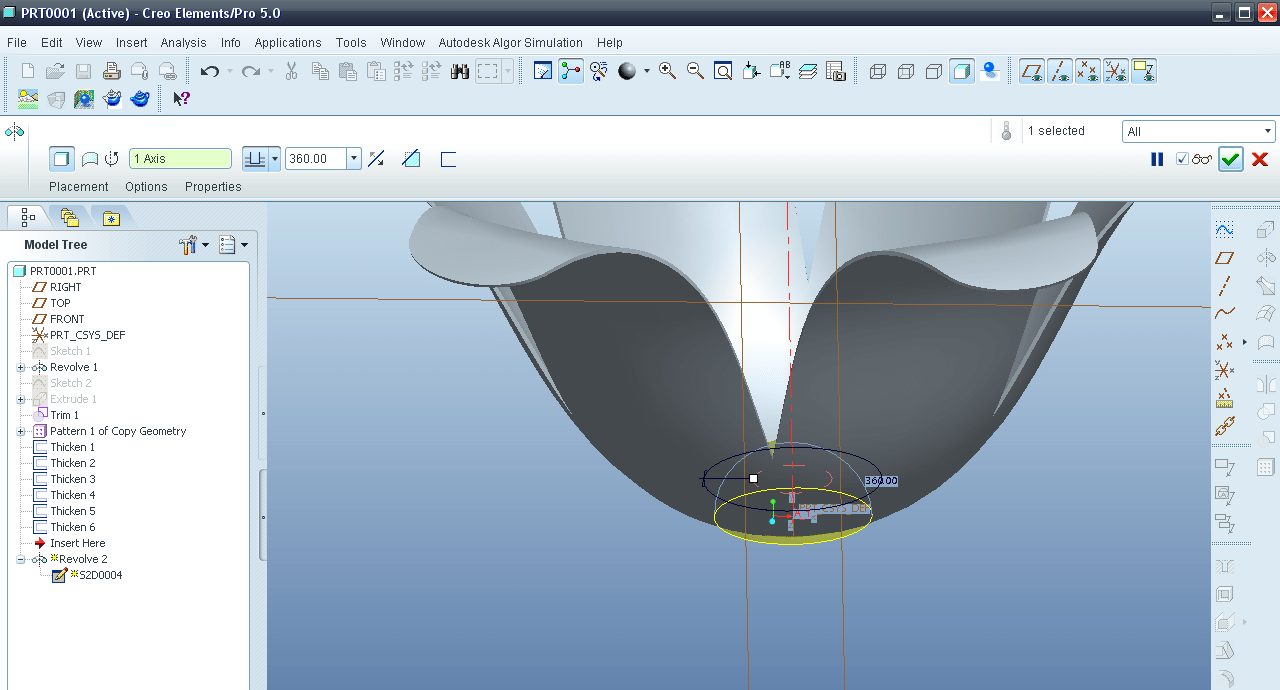This screenshot has width=1280, height=690.
Task: Select revolve as surface option
Action: point(89,159)
